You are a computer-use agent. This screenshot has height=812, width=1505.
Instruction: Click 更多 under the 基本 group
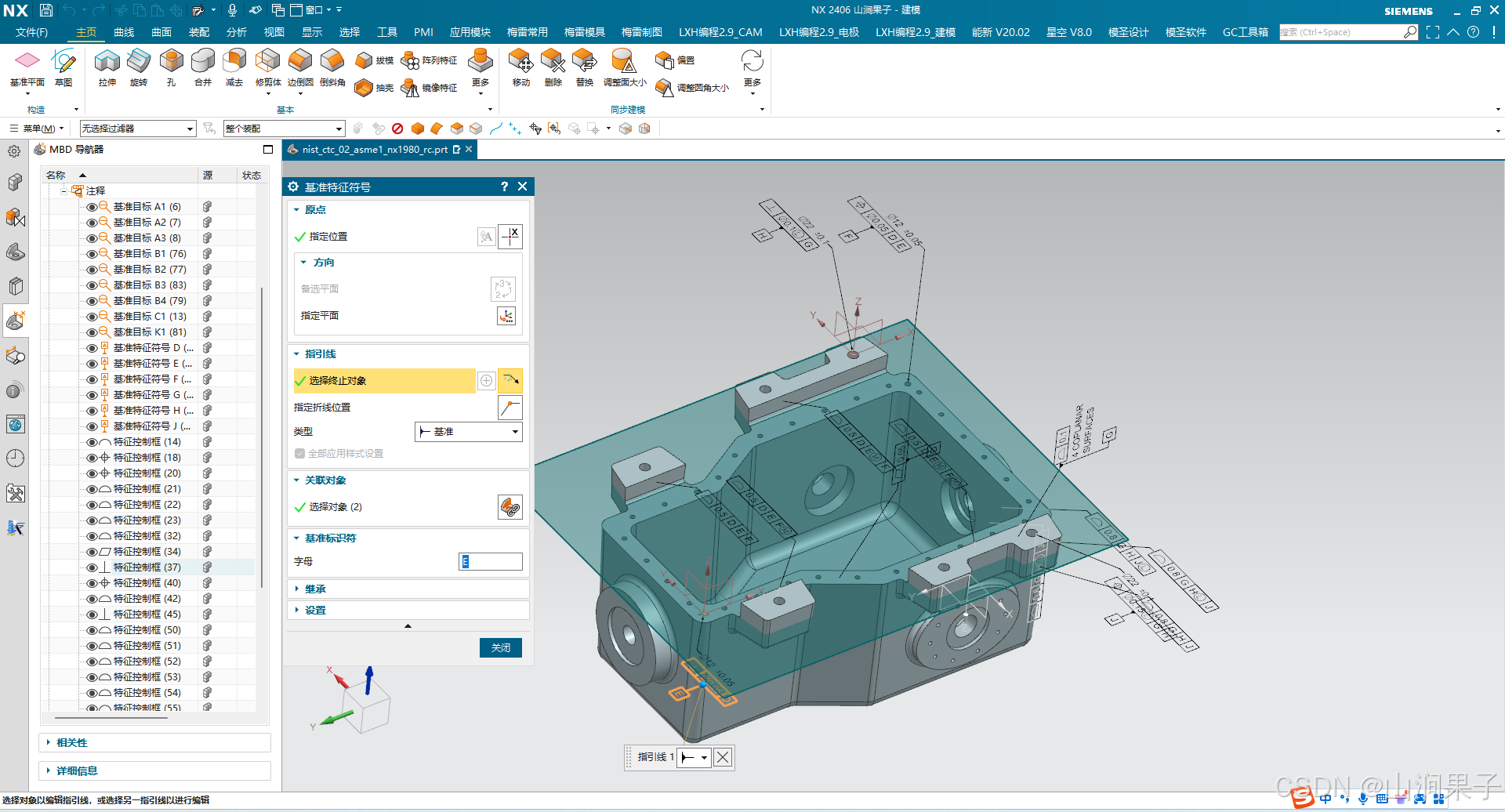481,71
